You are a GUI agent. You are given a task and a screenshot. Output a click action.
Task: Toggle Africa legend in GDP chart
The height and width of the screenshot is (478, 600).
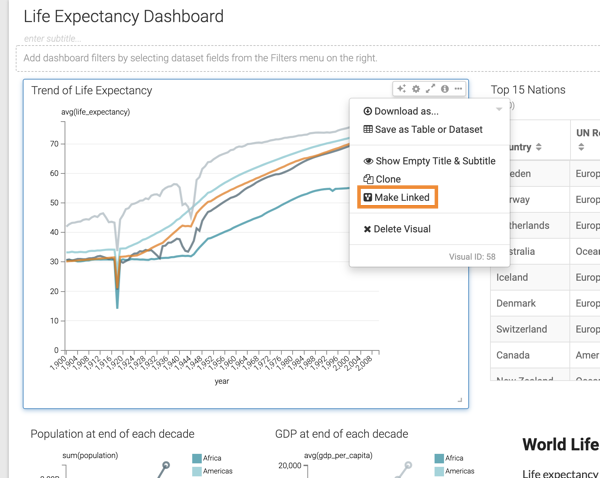440,459
